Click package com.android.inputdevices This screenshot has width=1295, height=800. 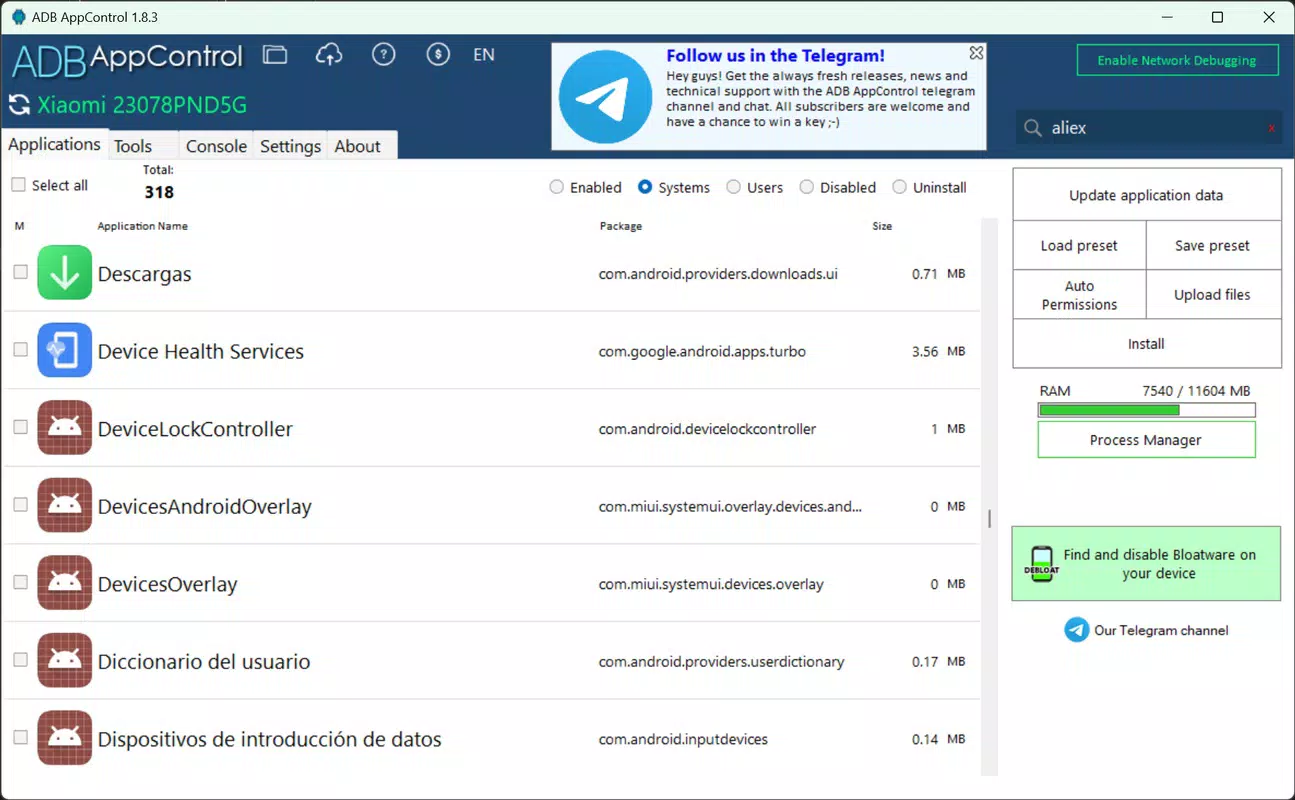click(x=683, y=739)
